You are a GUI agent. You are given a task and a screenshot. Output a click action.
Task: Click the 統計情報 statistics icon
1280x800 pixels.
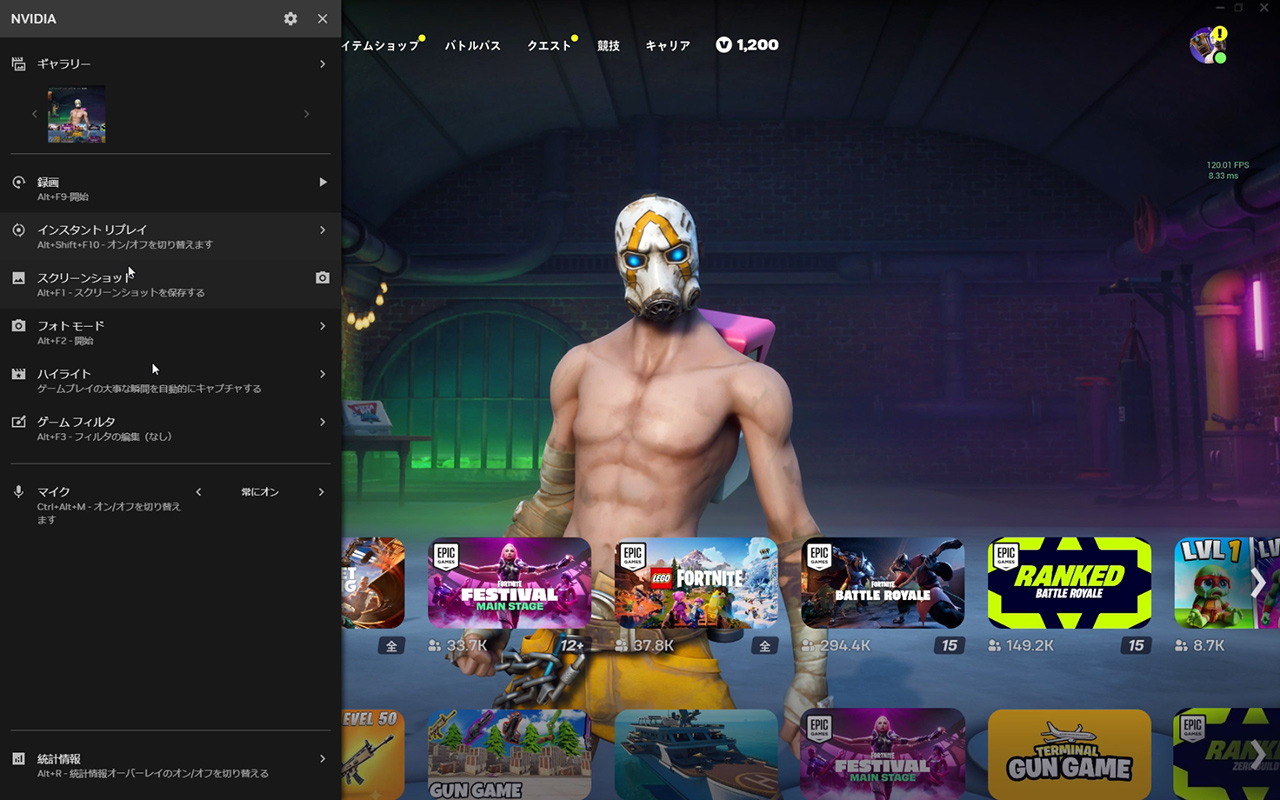pos(18,759)
